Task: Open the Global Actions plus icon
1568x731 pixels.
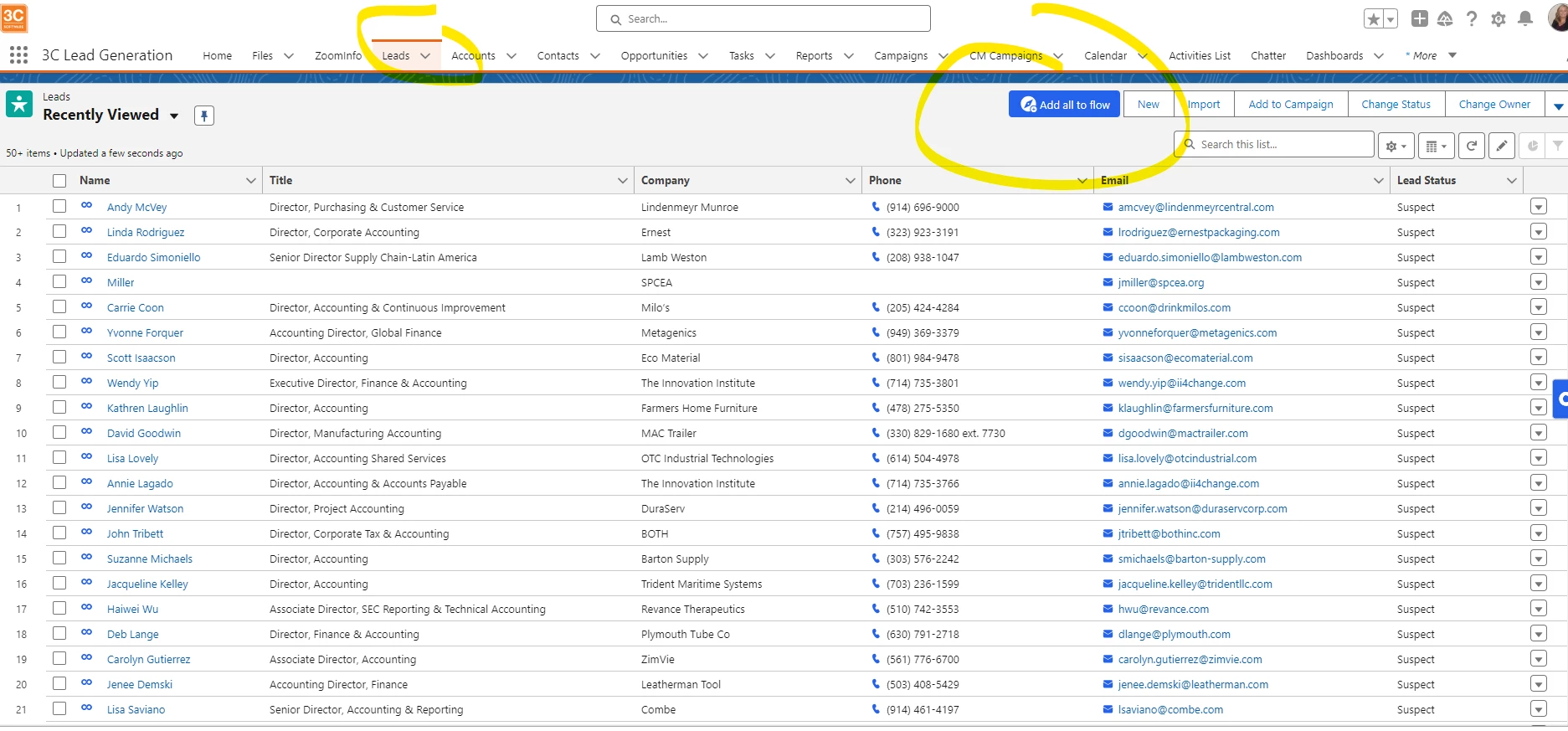Action: click(1420, 18)
